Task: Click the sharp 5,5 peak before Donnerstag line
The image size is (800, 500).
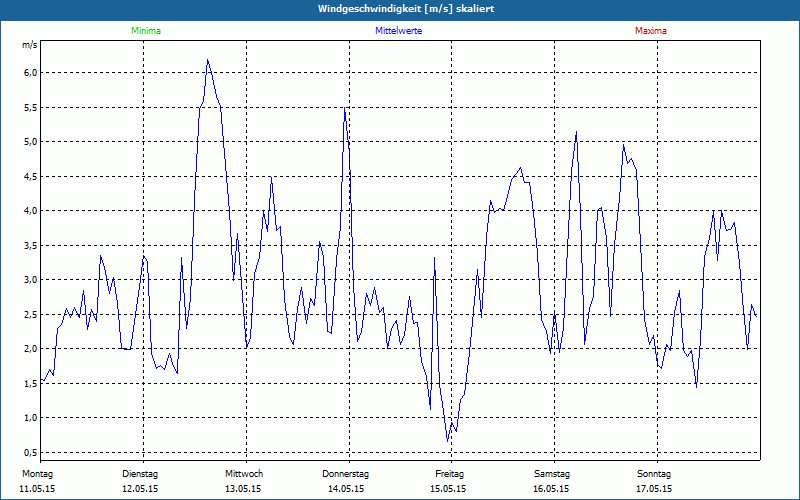Action: pyautogui.click(x=345, y=108)
